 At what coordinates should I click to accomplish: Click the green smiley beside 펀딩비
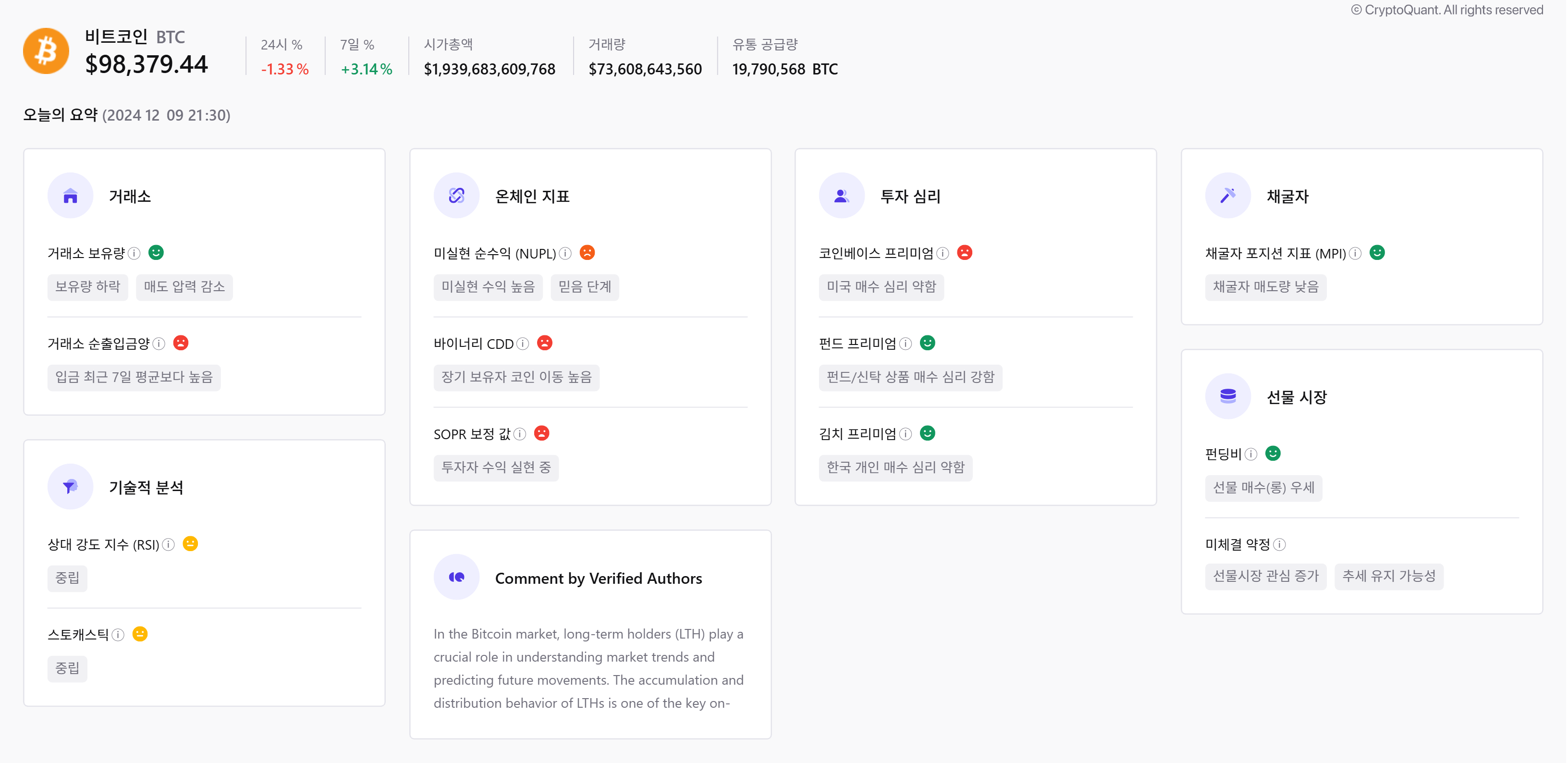(x=1274, y=453)
